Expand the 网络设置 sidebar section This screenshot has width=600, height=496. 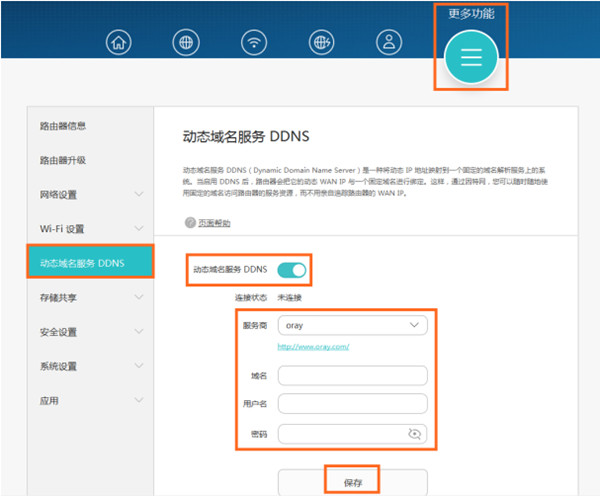90,194
